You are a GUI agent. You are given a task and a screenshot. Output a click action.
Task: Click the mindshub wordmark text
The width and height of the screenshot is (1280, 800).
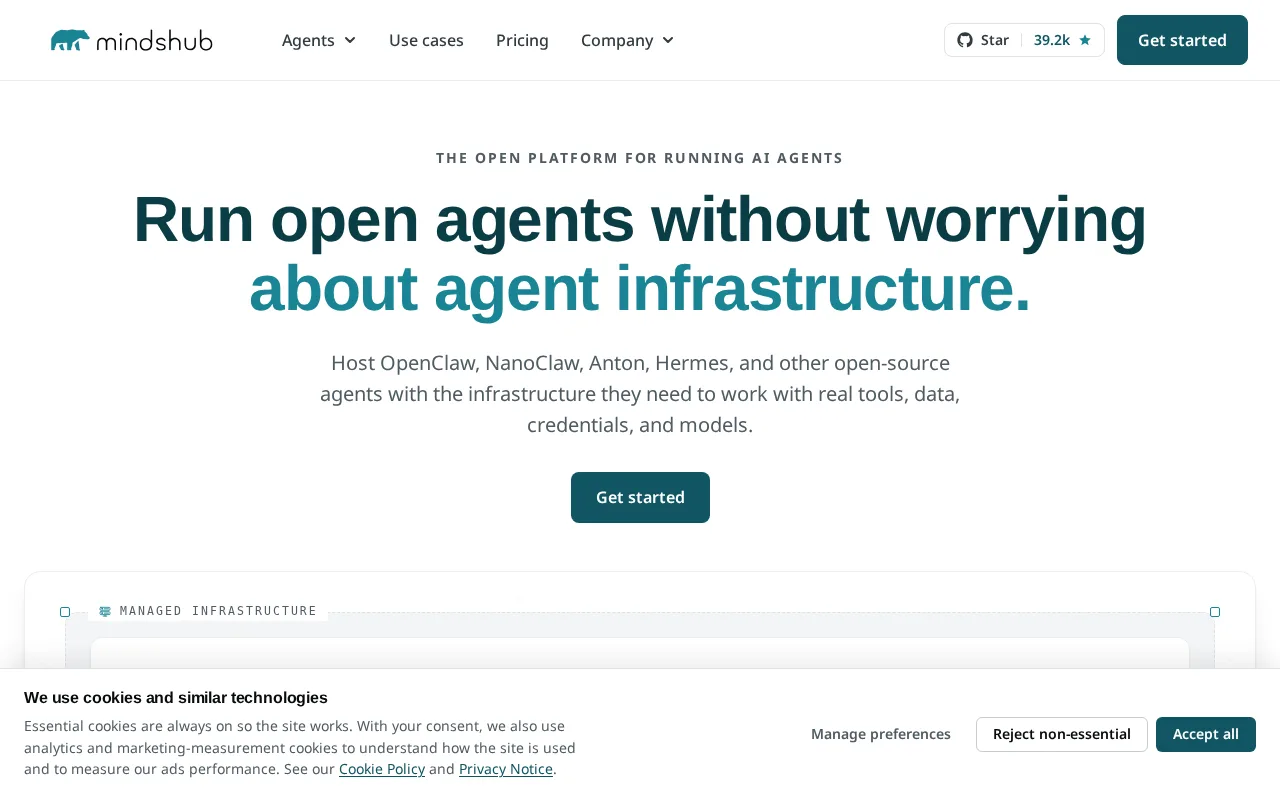pos(155,40)
